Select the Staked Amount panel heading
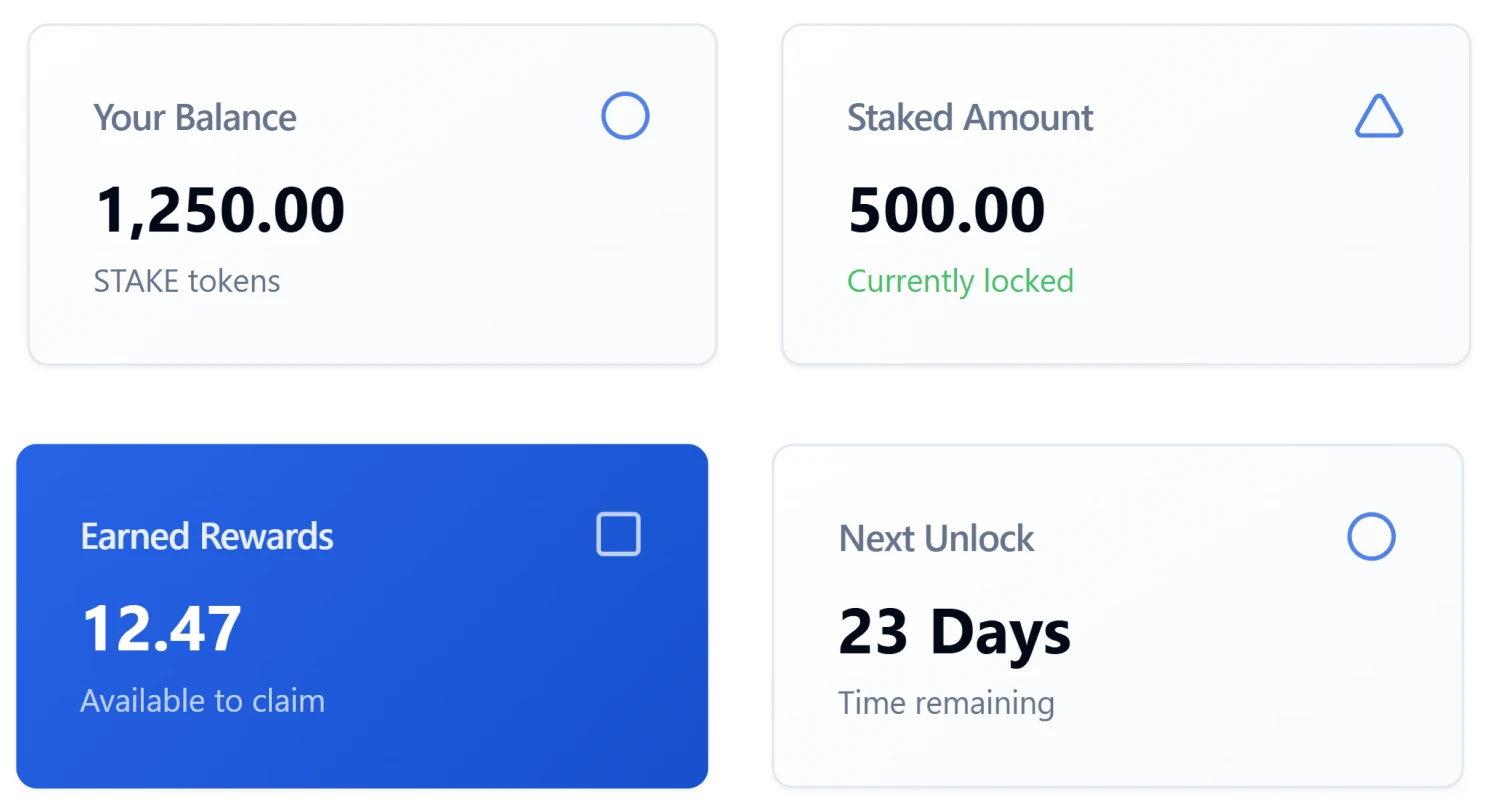 click(969, 117)
